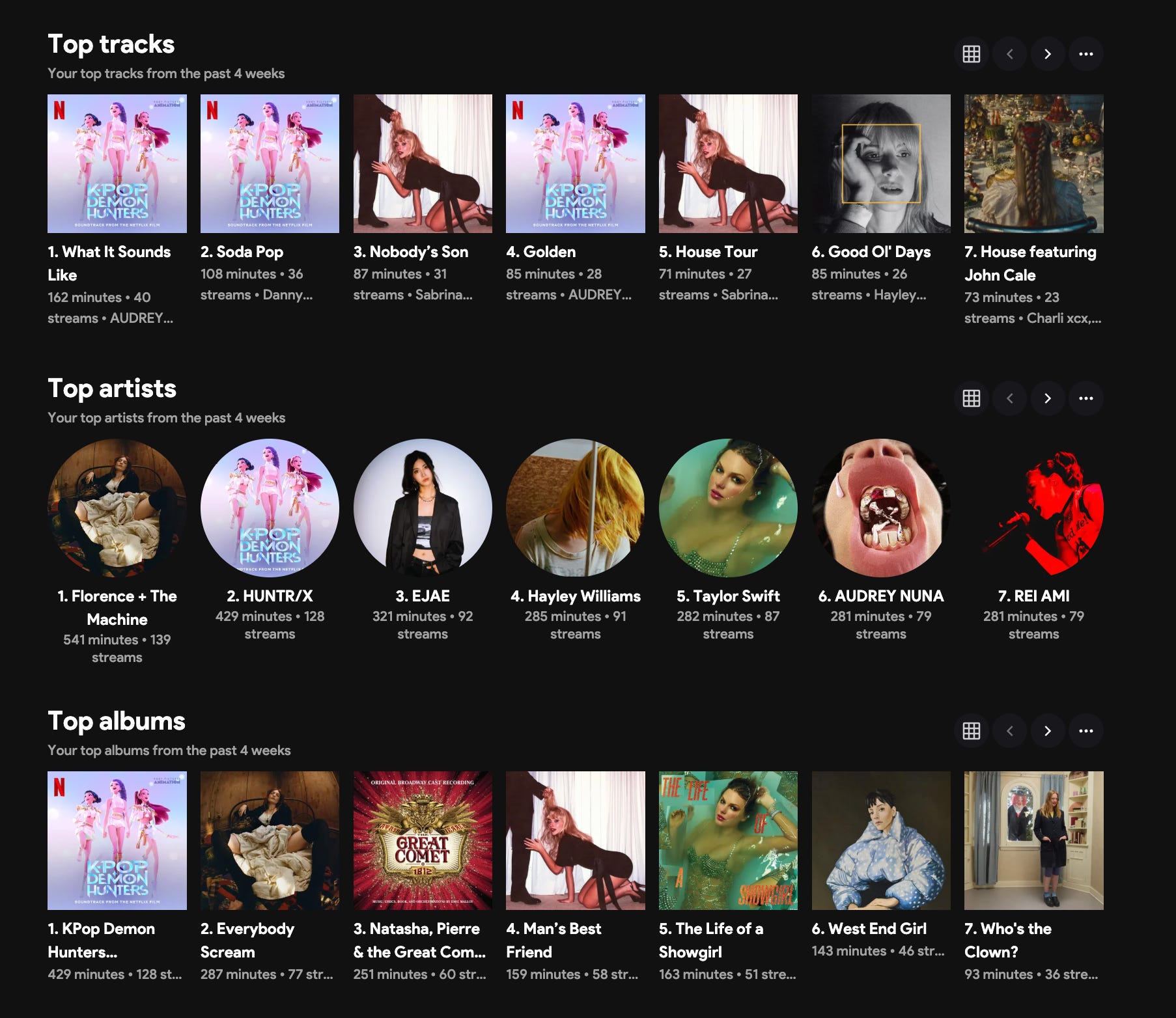Click the '3. EJAE' artist name
1176x1018 pixels.
pos(423,596)
